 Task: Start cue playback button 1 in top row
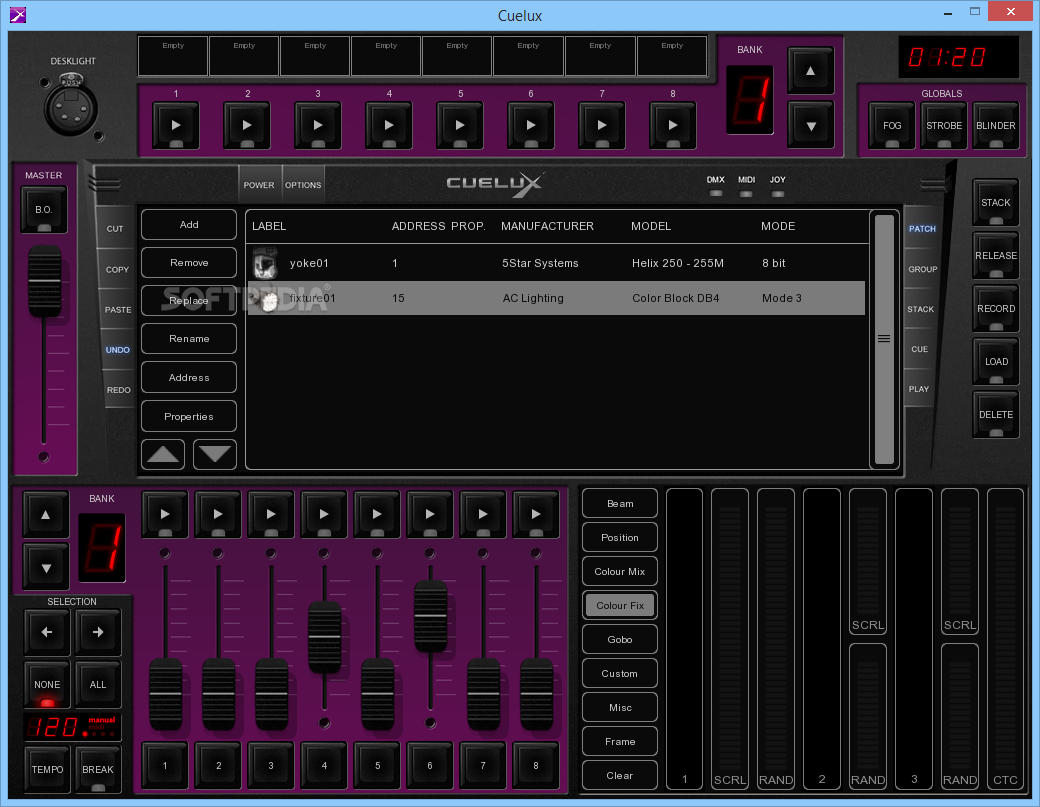coord(176,125)
